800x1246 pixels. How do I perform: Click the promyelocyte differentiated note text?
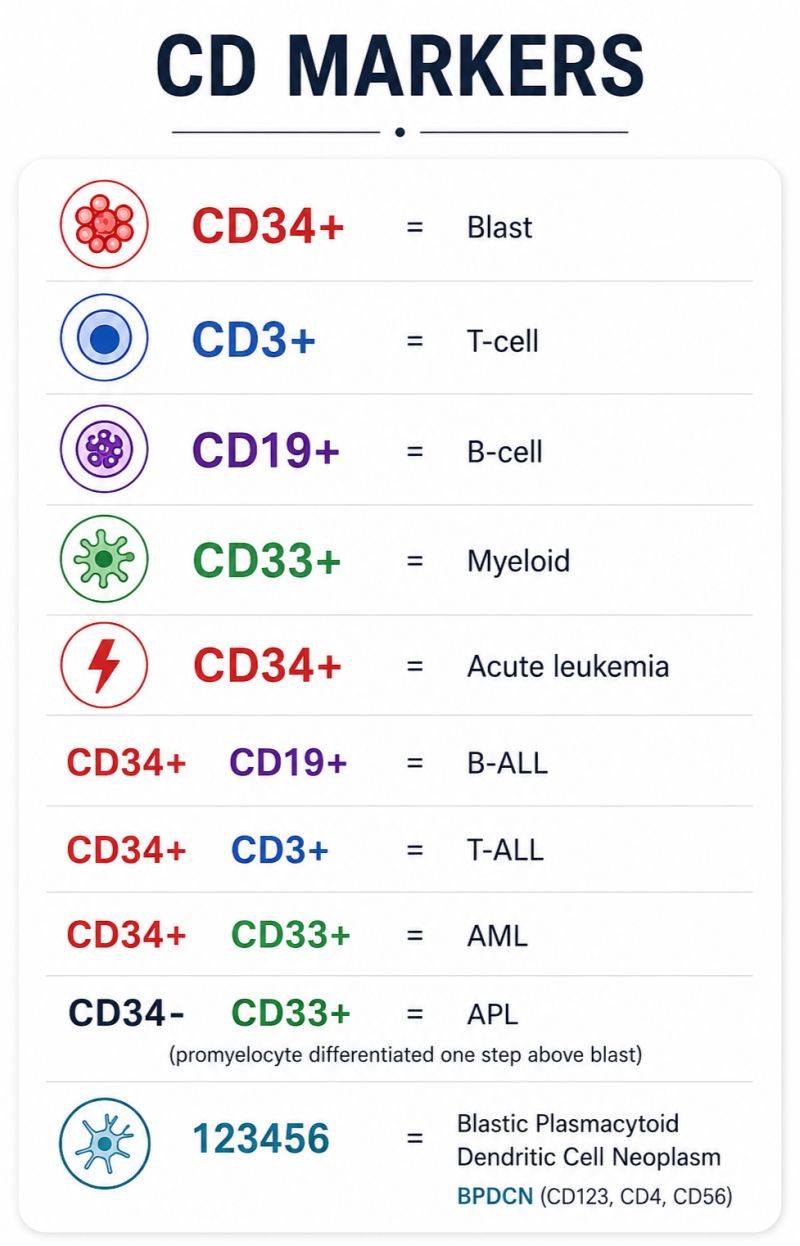[405, 1055]
